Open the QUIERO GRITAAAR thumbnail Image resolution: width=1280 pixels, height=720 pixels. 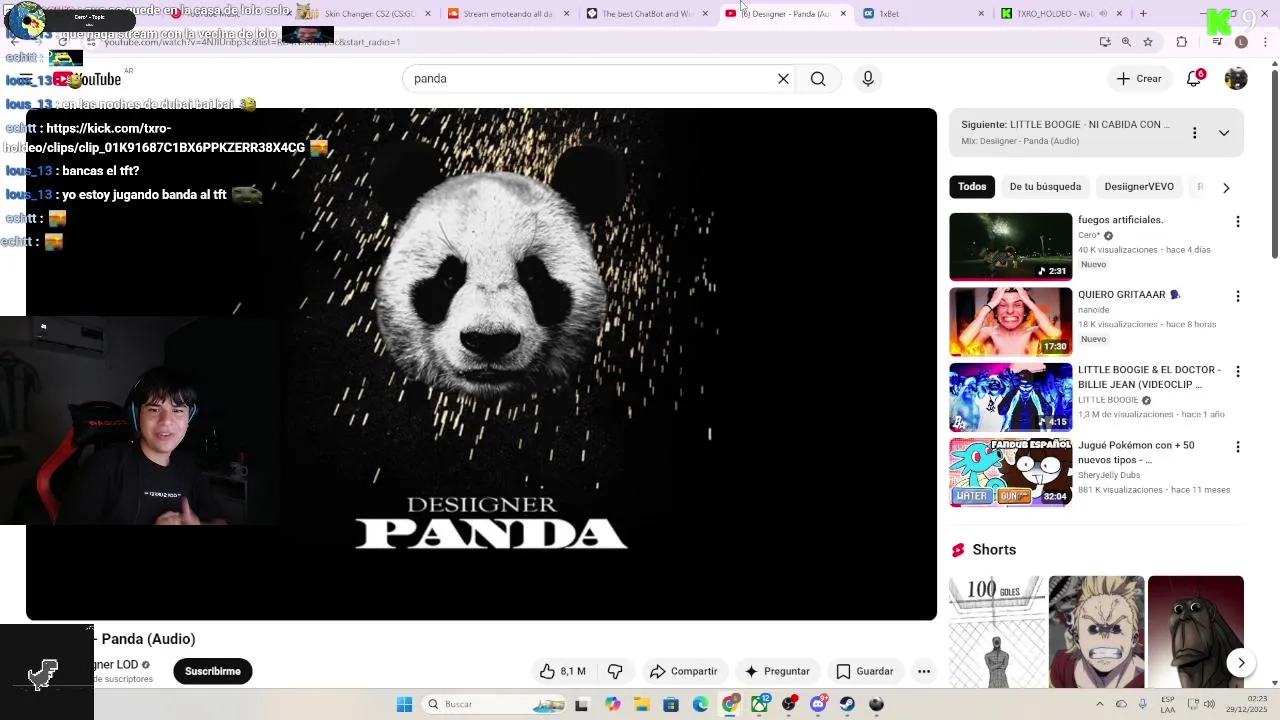click(x=1010, y=322)
